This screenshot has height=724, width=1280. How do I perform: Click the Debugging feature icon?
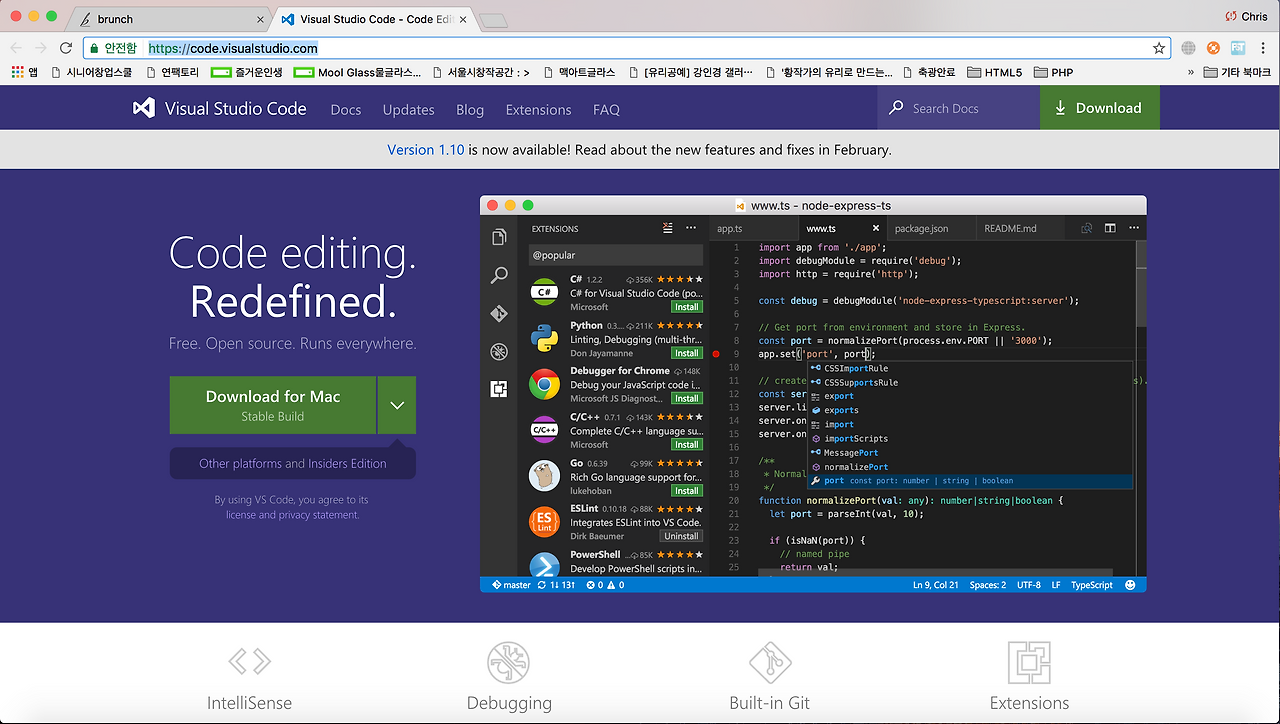(x=509, y=663)
